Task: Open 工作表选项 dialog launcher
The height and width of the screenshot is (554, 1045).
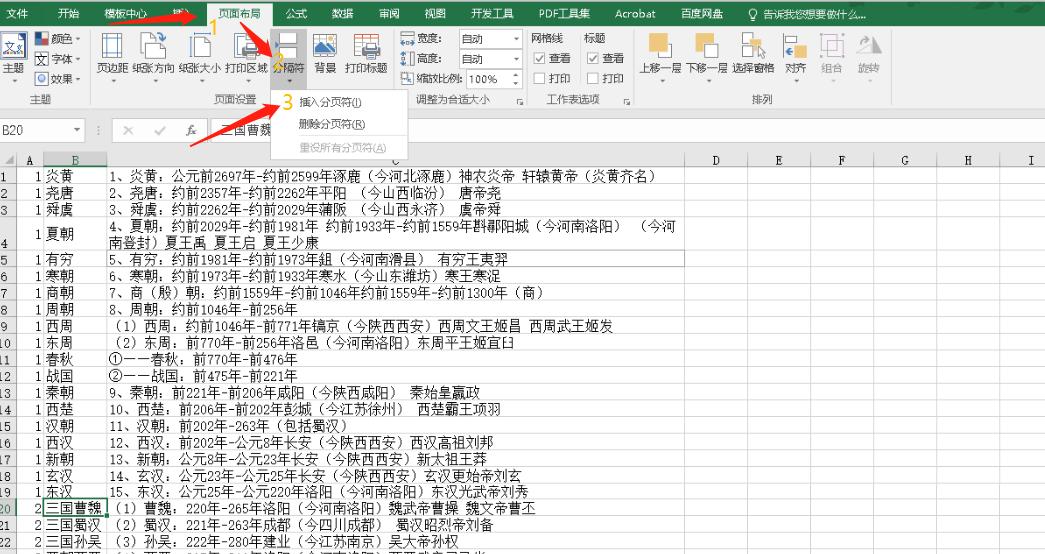Action: (x=627, y=101)
